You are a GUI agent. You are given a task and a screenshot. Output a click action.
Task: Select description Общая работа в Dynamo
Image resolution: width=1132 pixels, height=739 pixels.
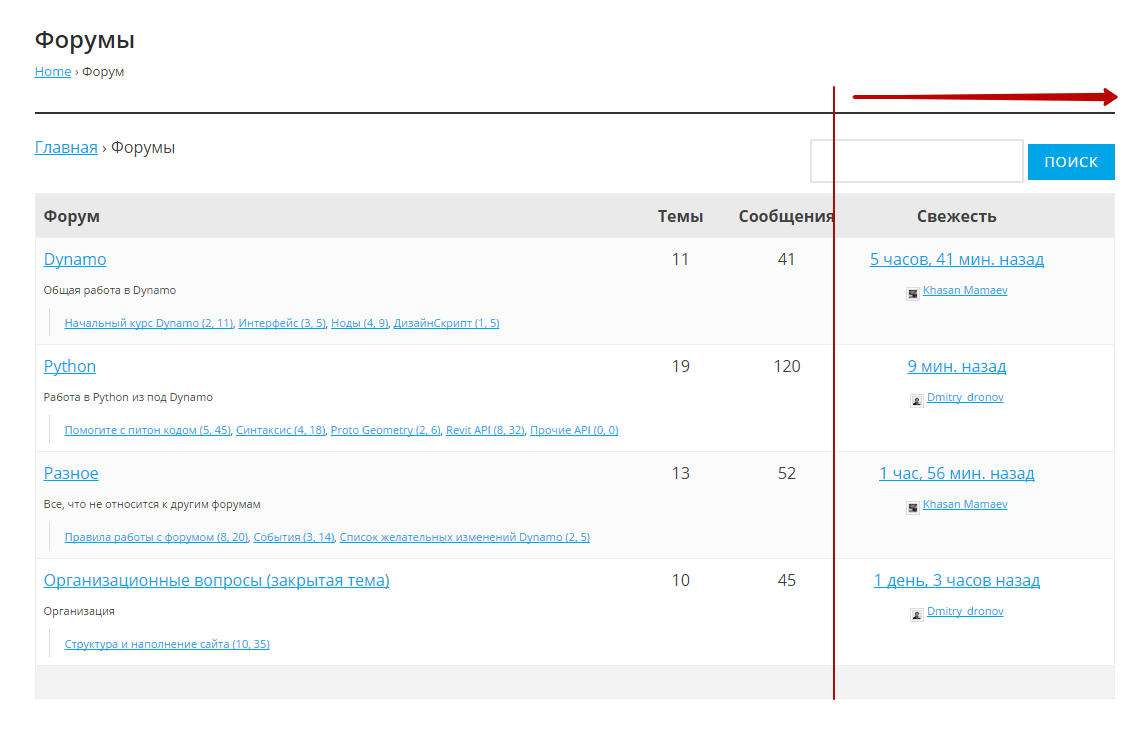110,290
